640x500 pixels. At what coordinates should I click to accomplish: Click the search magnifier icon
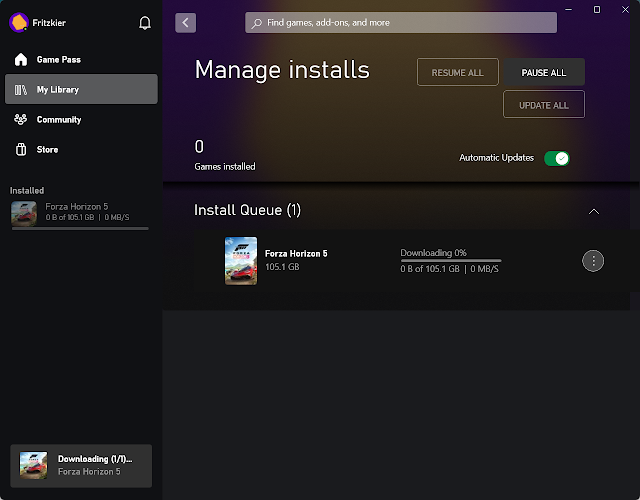point(256,23)
